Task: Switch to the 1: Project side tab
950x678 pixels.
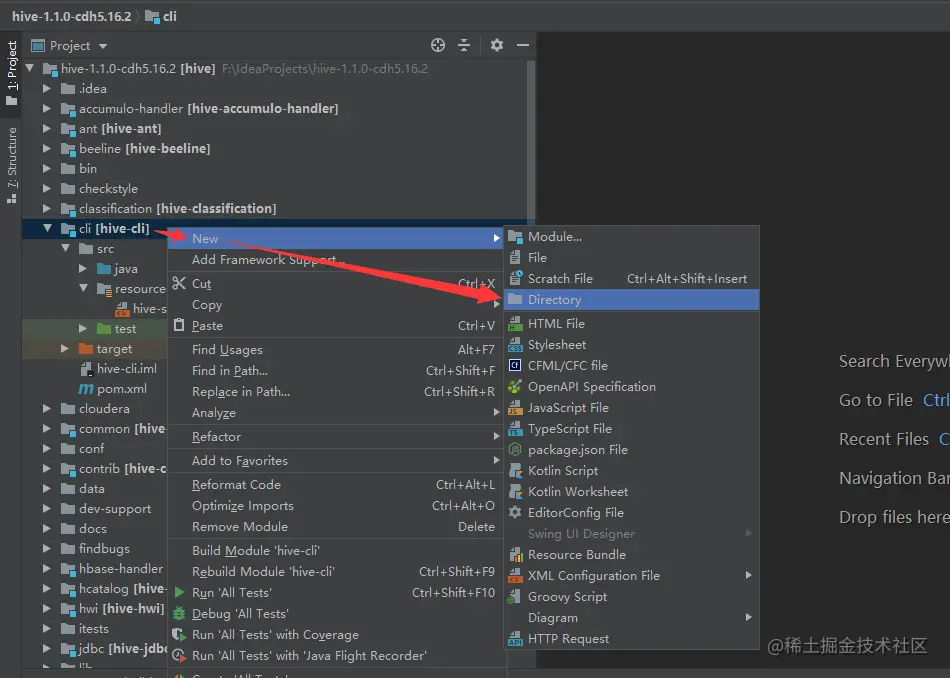Action: [12, 73]
